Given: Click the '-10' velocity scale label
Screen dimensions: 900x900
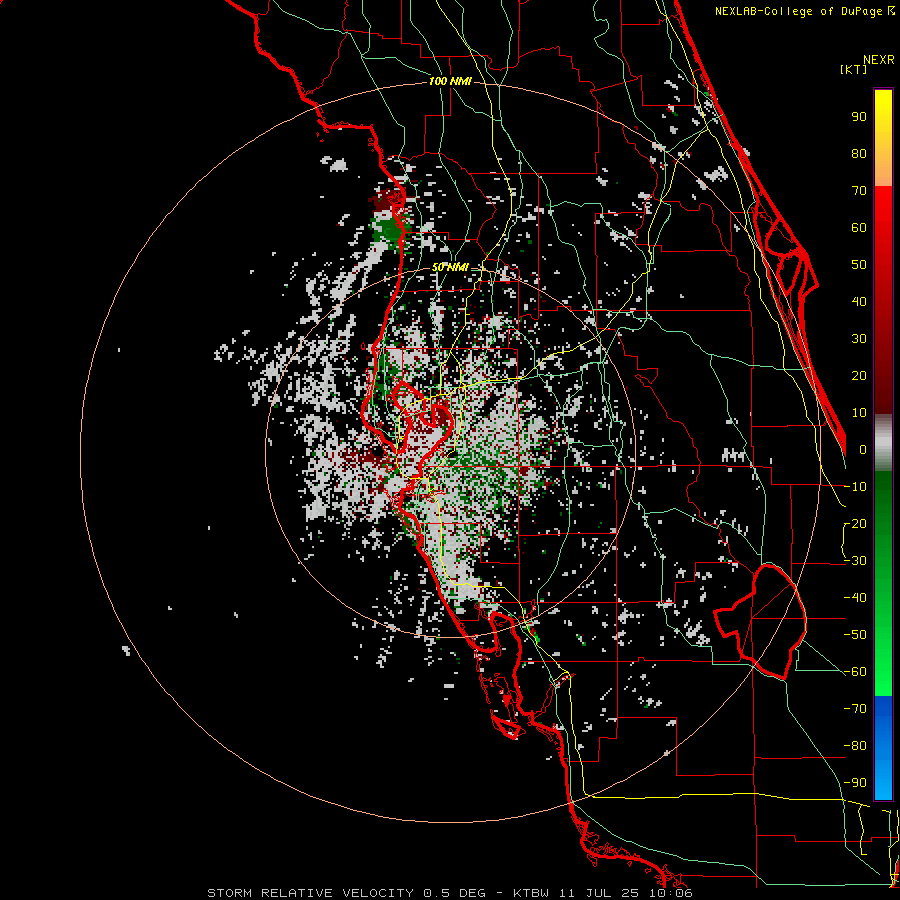Looking at the screenshot, I should 855,487.
